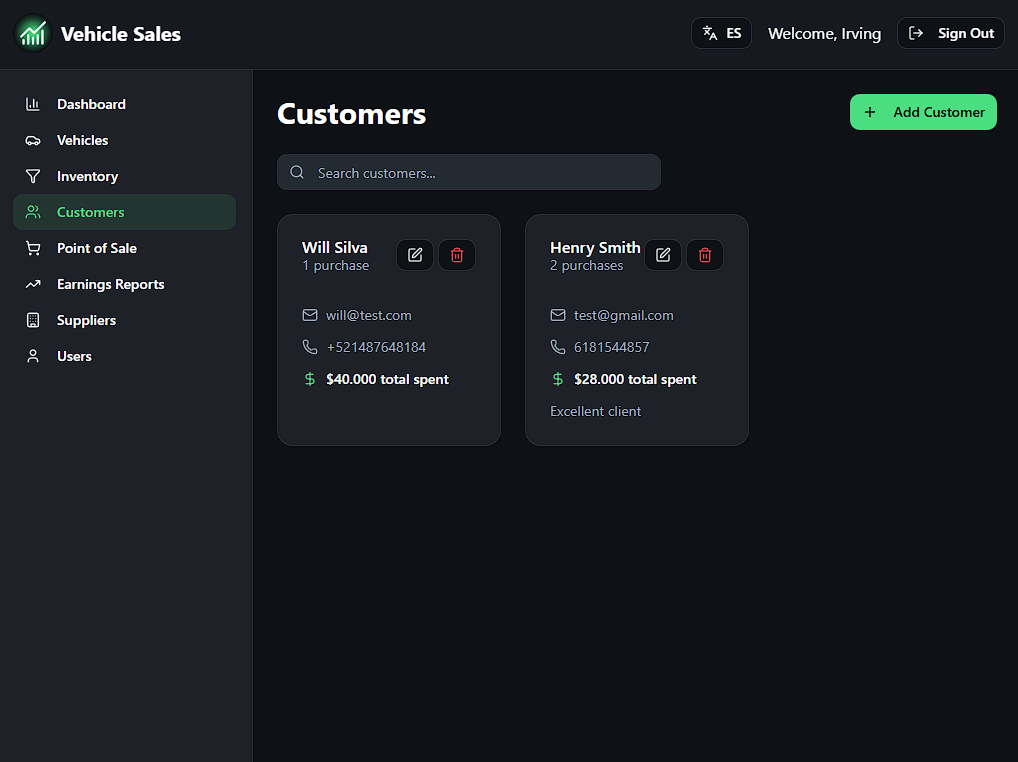Click the plus icon in Add Customer
The width and height of the screenshot is (1018, 762).
pos(870,112)
